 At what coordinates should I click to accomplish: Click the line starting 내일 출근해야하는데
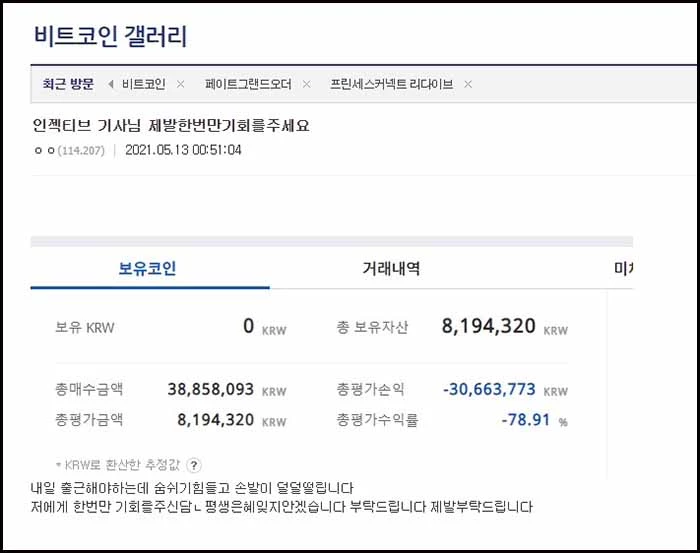point(192,488)
